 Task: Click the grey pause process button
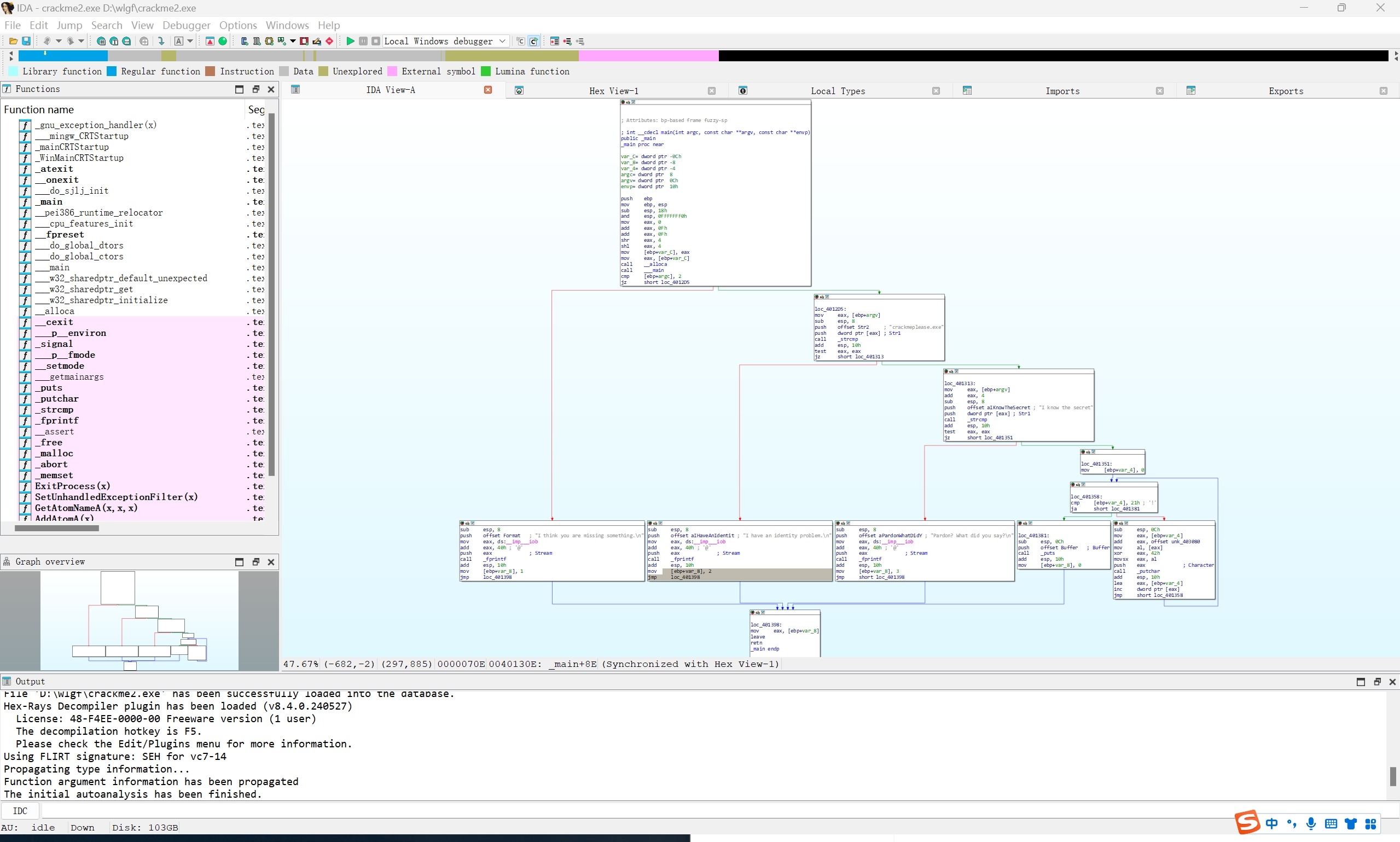pyautogui.click(x=363, y=41)
